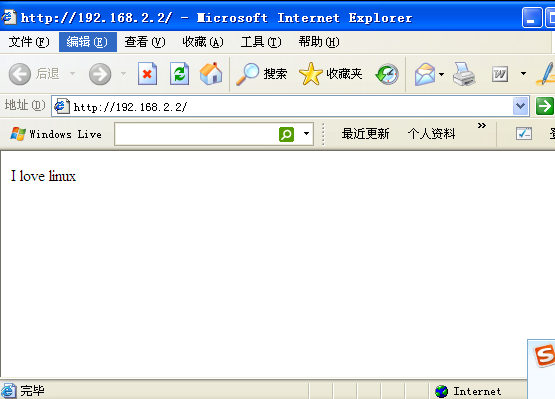Open the address bar URL dropdown
Screen dimensions: 555x399
(x=520, y=106)
